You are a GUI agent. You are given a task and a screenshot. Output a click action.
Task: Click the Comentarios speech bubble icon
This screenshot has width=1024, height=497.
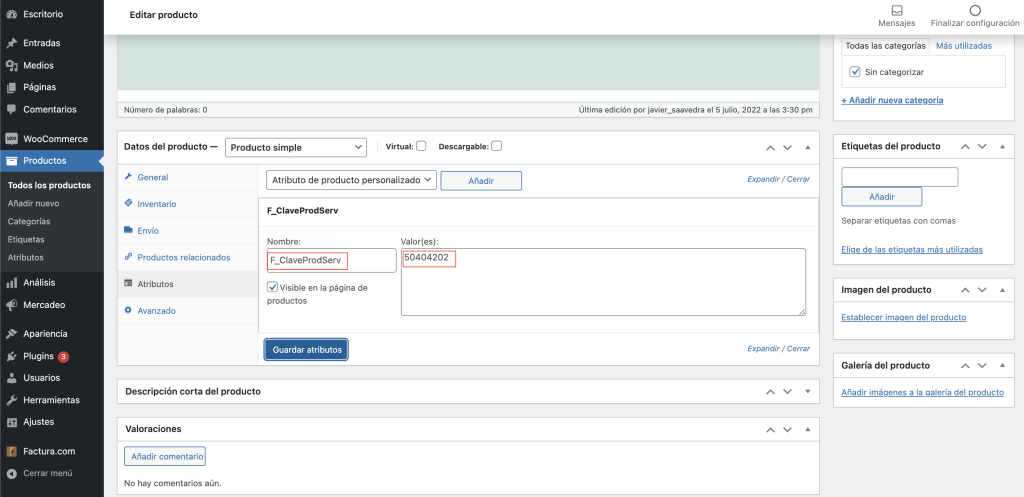[11, 109]
